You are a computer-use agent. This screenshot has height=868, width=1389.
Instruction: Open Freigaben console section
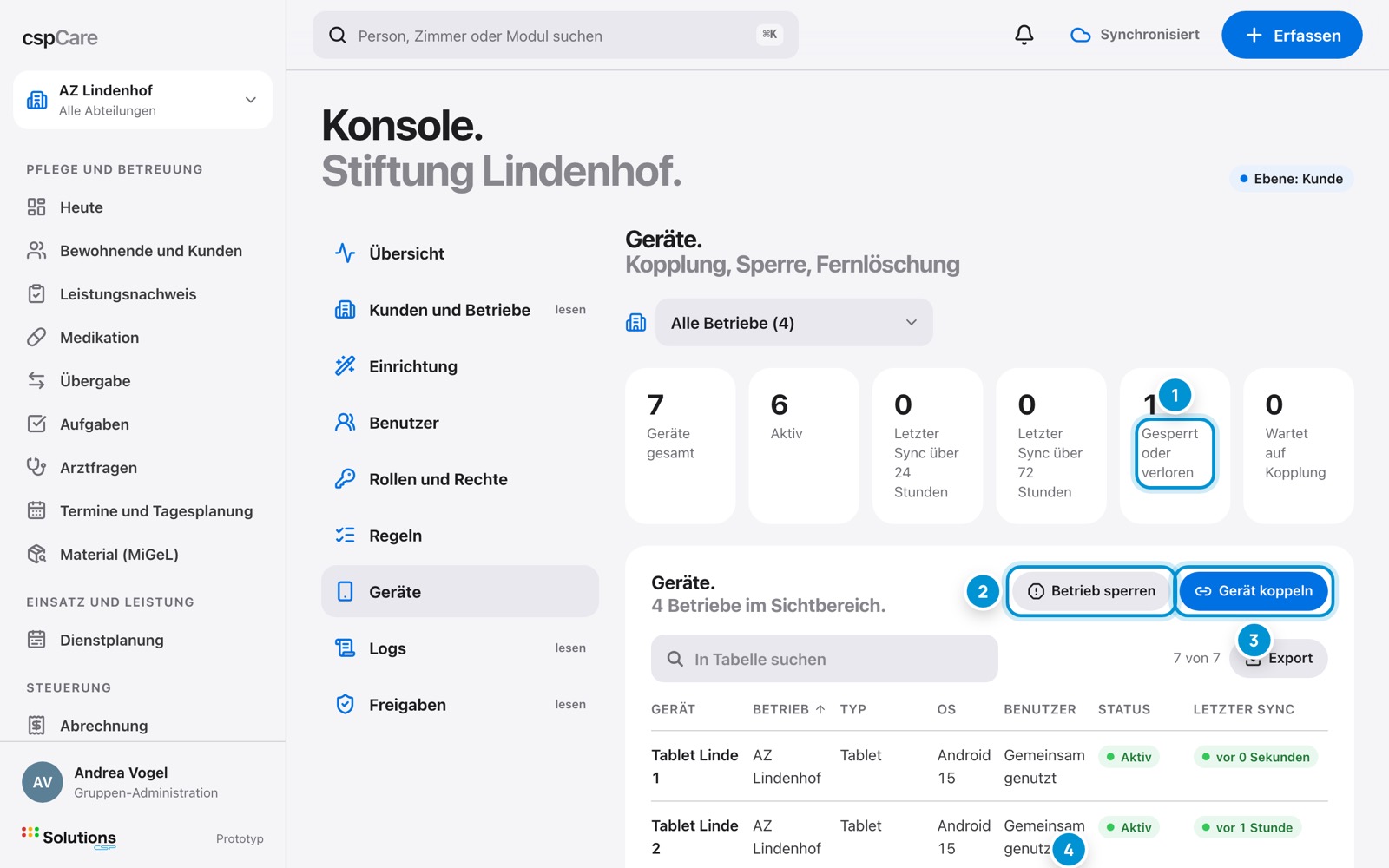point(460,705)
